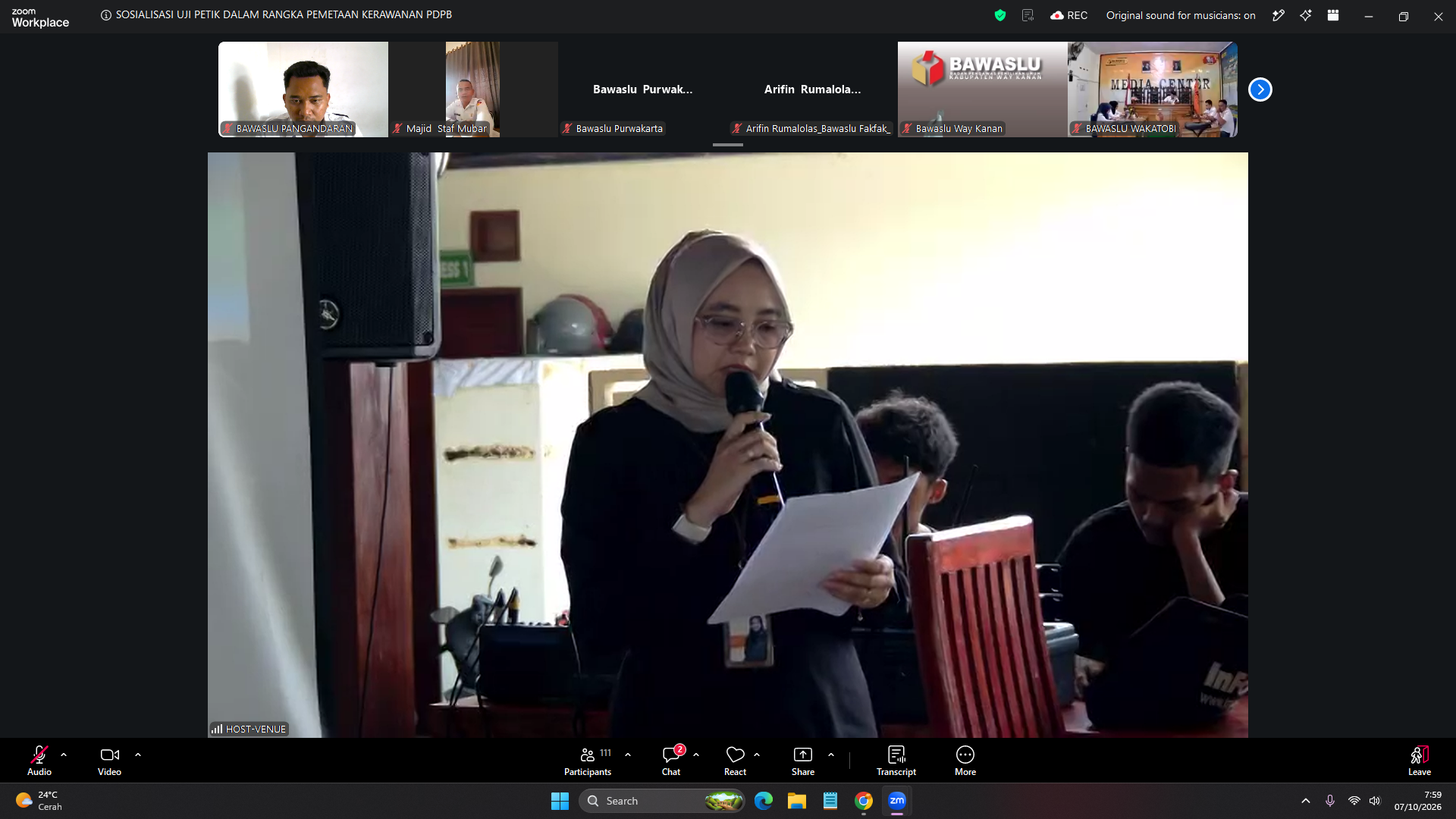Open the Notepad icon in the taskbar
Screen dimensions: 1456x819
[830, 801]
